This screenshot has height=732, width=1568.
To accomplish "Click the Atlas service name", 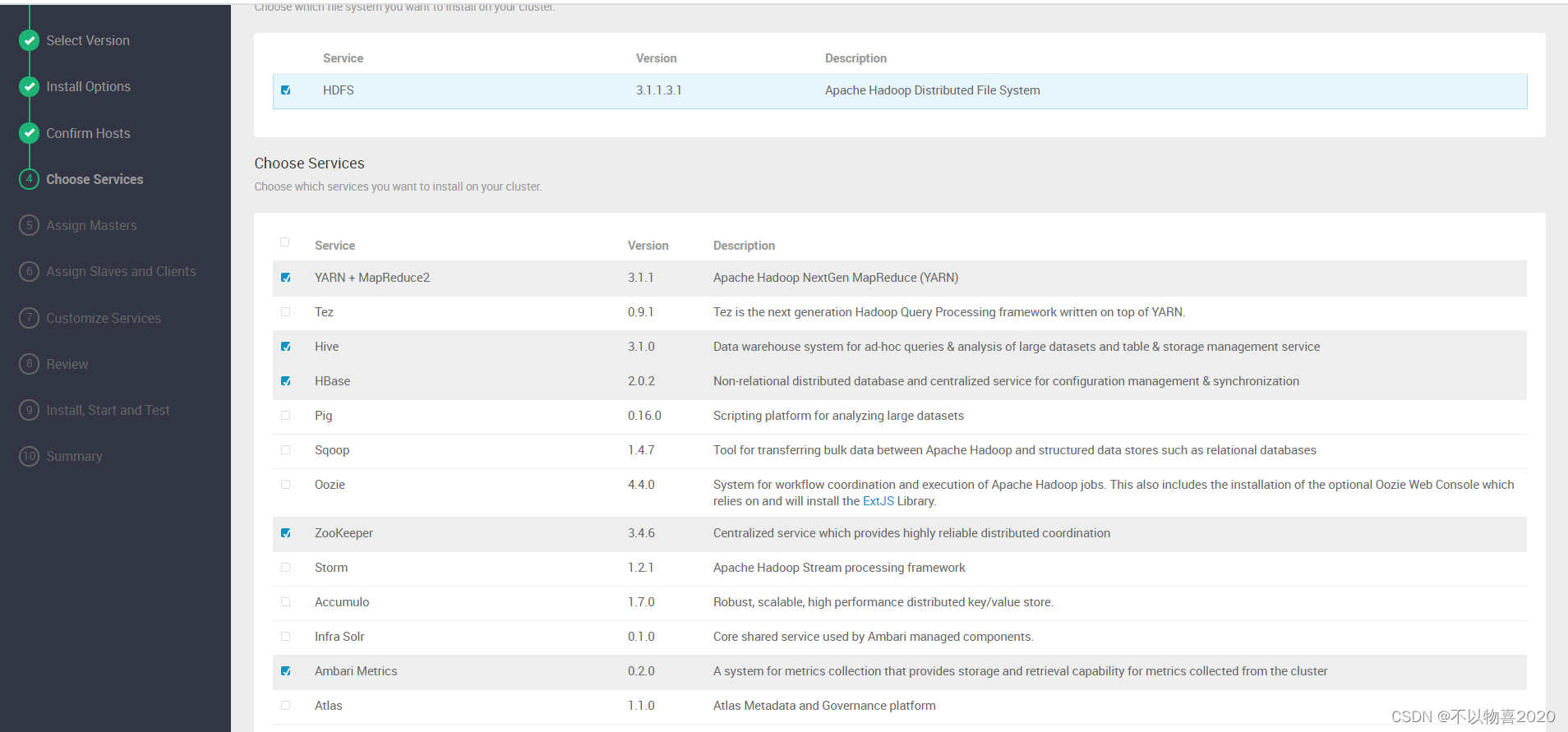I will [x=328, y=706].
